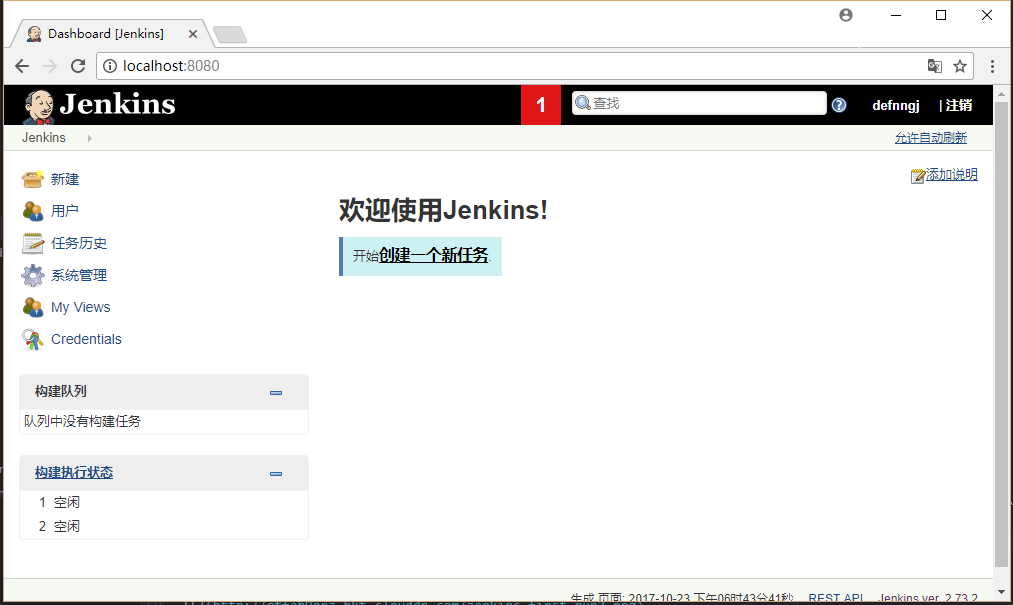Open the Chrome three-dot menu
The height and width of the screenshot is (605, 1013).
coord(992,66)
